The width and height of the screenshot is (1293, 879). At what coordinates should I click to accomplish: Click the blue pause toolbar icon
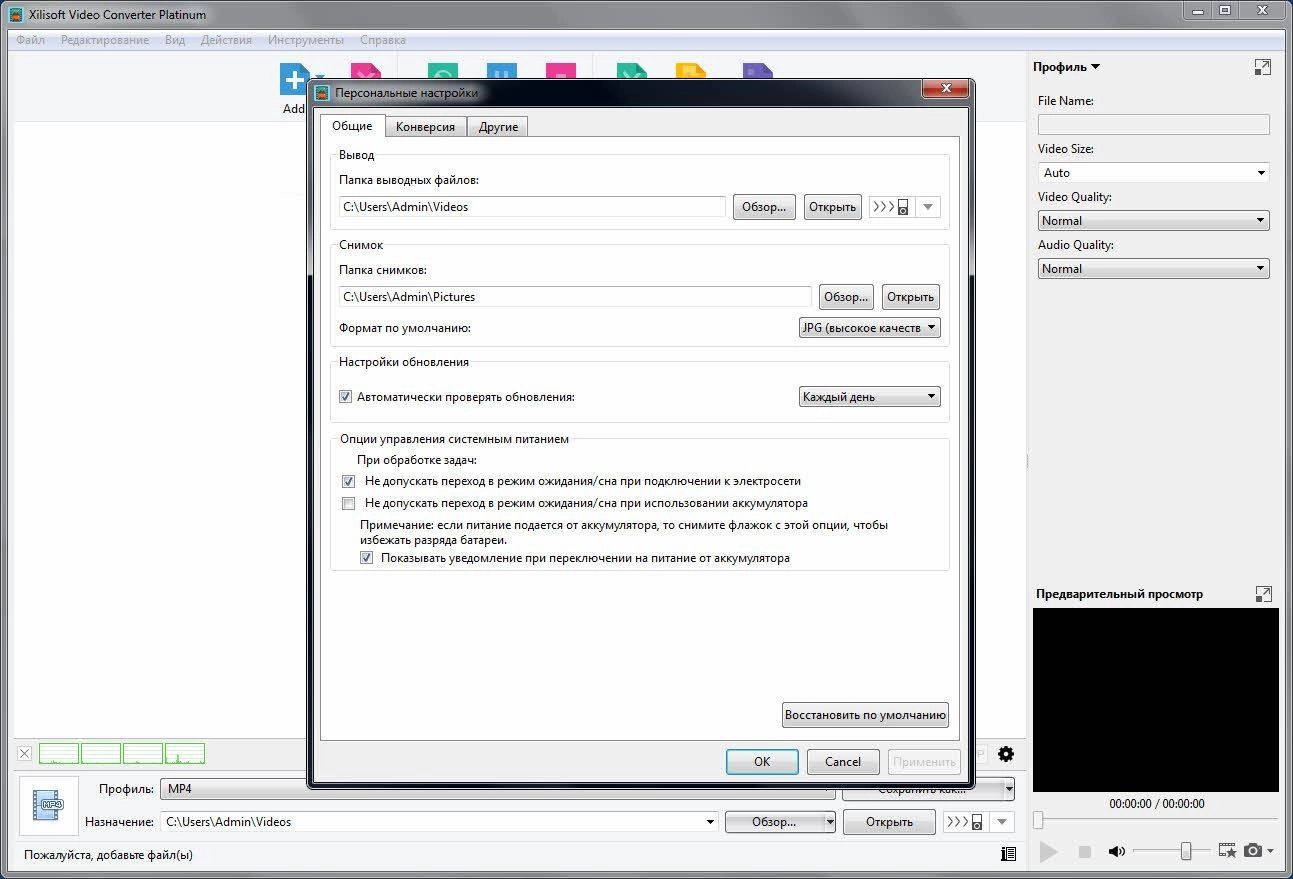tap(501, 72)
